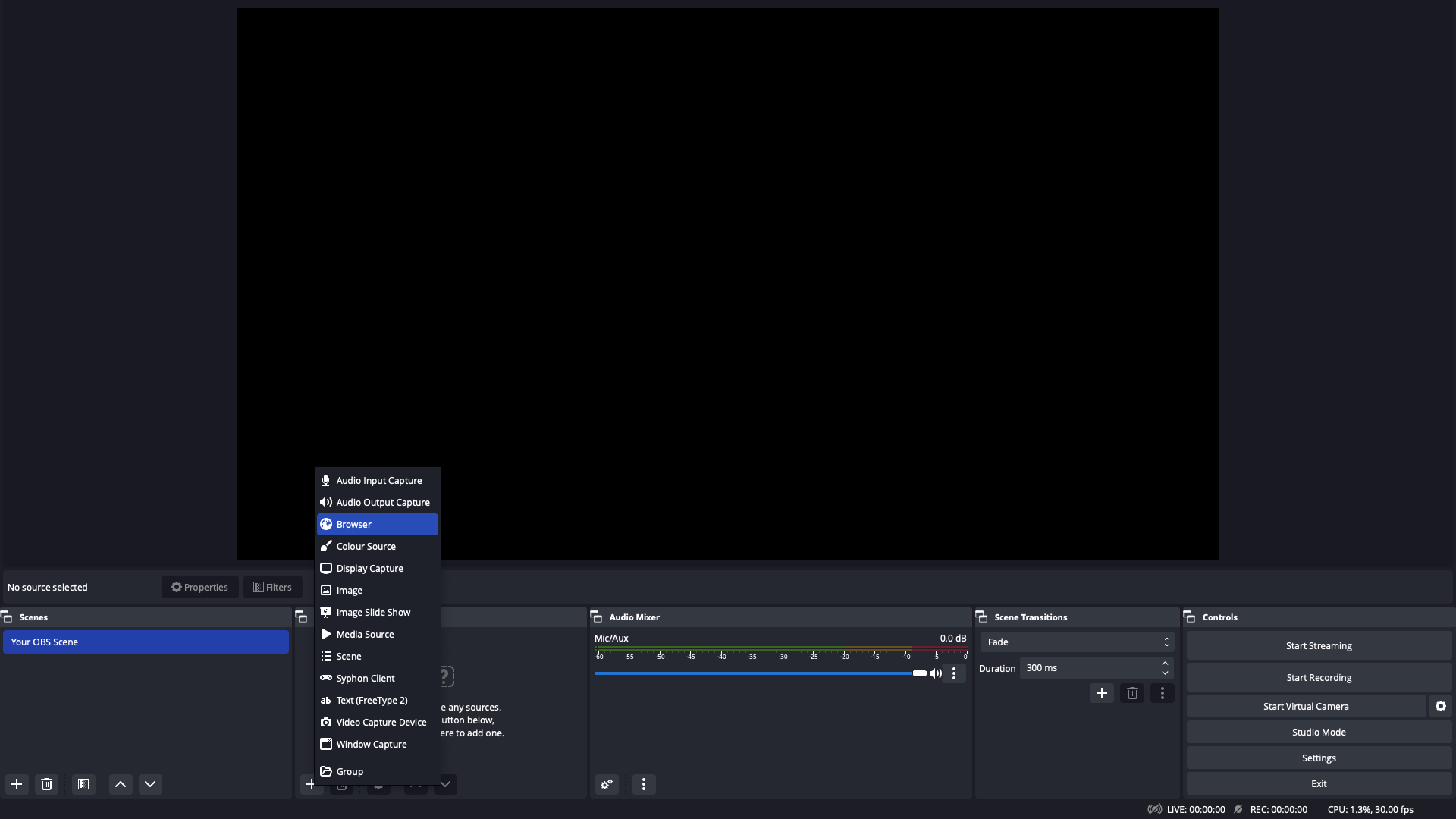Move scene down with arrow icon
1456x819 pixels.
(150, 784)
